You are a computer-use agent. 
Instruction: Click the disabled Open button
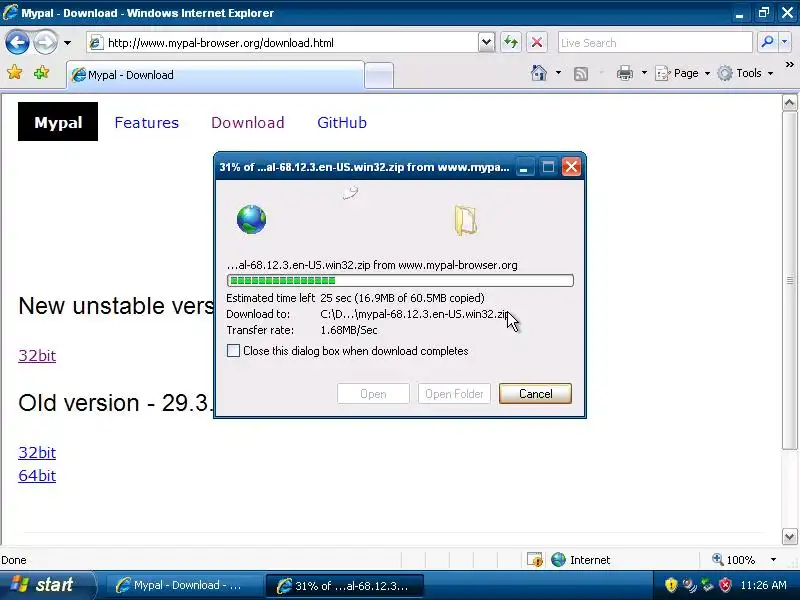point(373,394)
